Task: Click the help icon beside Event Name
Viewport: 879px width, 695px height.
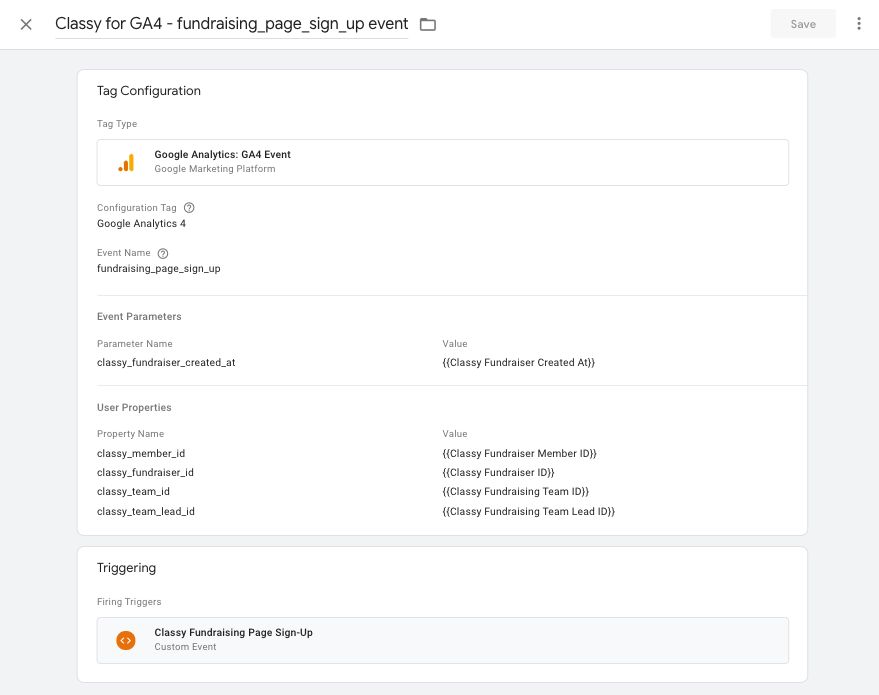Action: pos(163,253)
